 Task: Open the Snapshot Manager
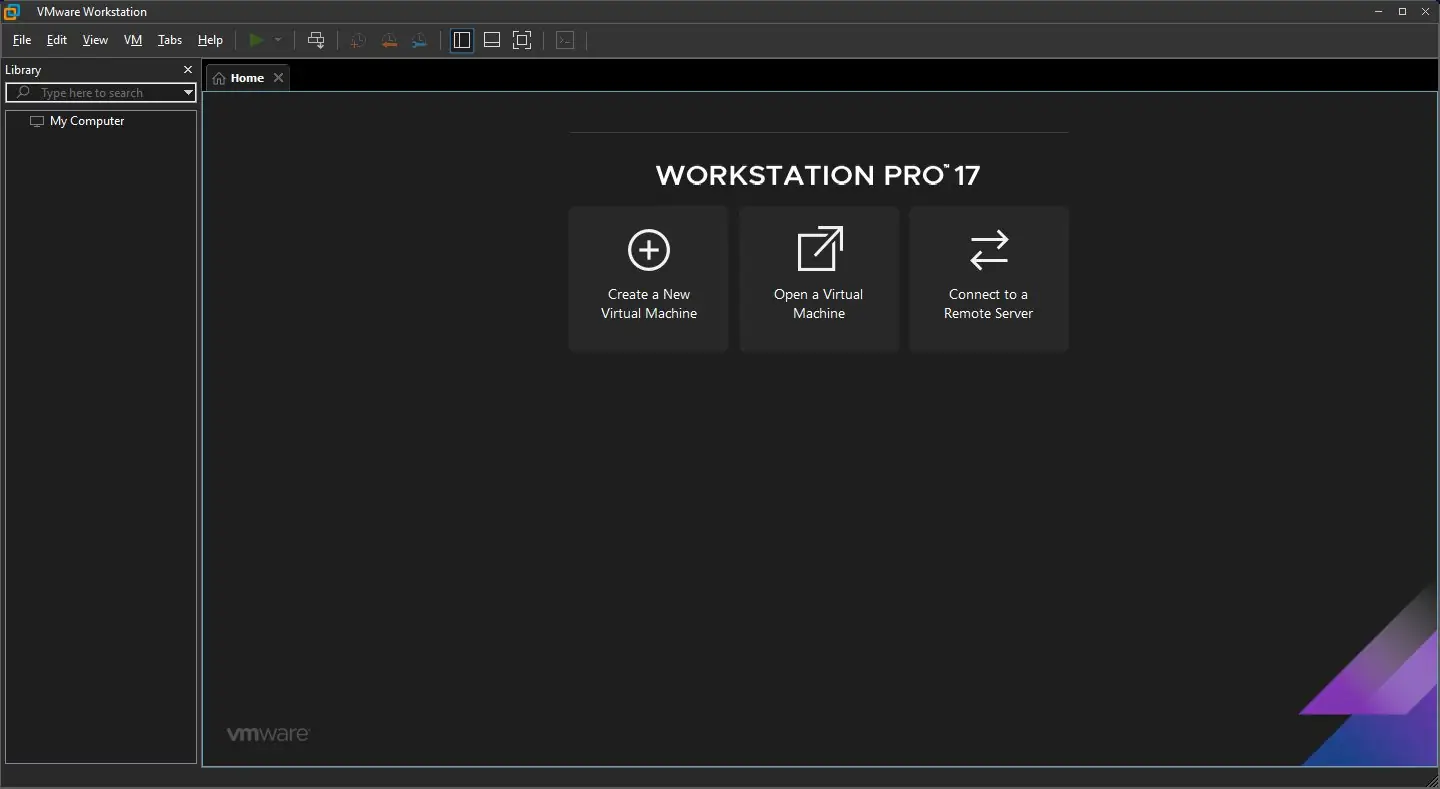[419, 40]
